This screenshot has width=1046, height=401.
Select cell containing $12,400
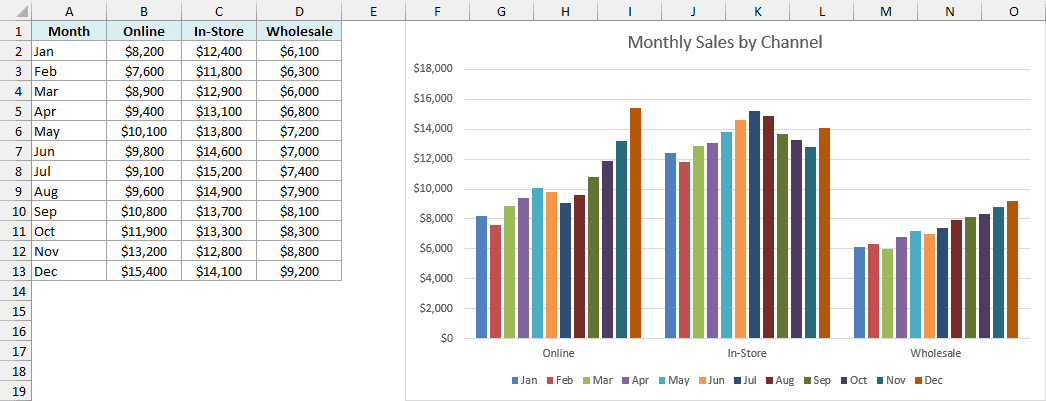[x=218, y=51]
